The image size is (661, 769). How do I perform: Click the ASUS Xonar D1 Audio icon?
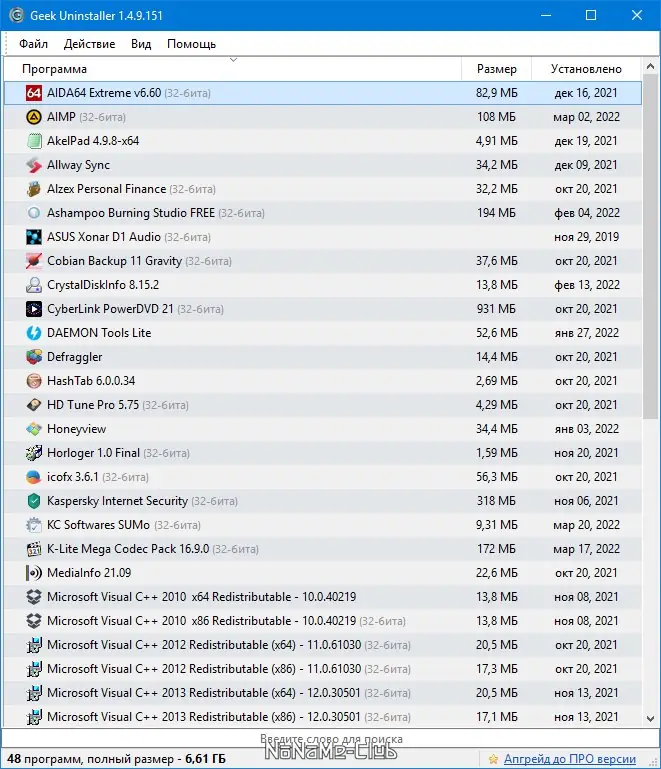pyautogui.click(x=34, y=237)
